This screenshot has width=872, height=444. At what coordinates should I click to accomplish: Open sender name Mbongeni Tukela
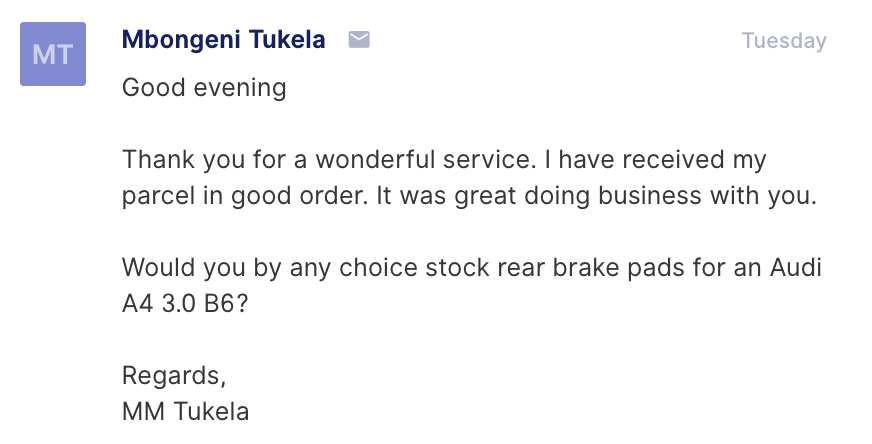pos(224,40)
